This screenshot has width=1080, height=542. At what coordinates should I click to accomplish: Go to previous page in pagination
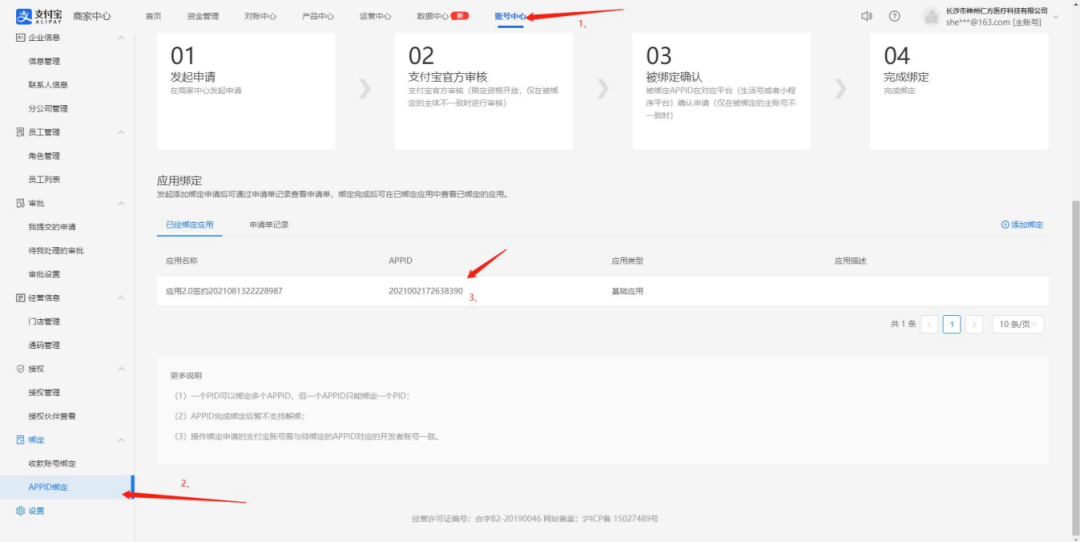(x=929, y=324)
